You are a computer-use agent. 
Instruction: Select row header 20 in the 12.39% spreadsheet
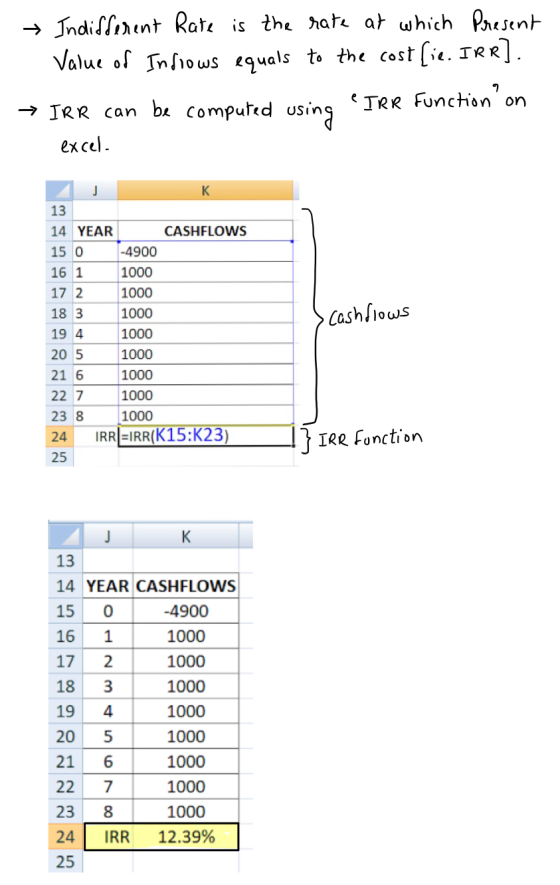[x=66, y=736]
